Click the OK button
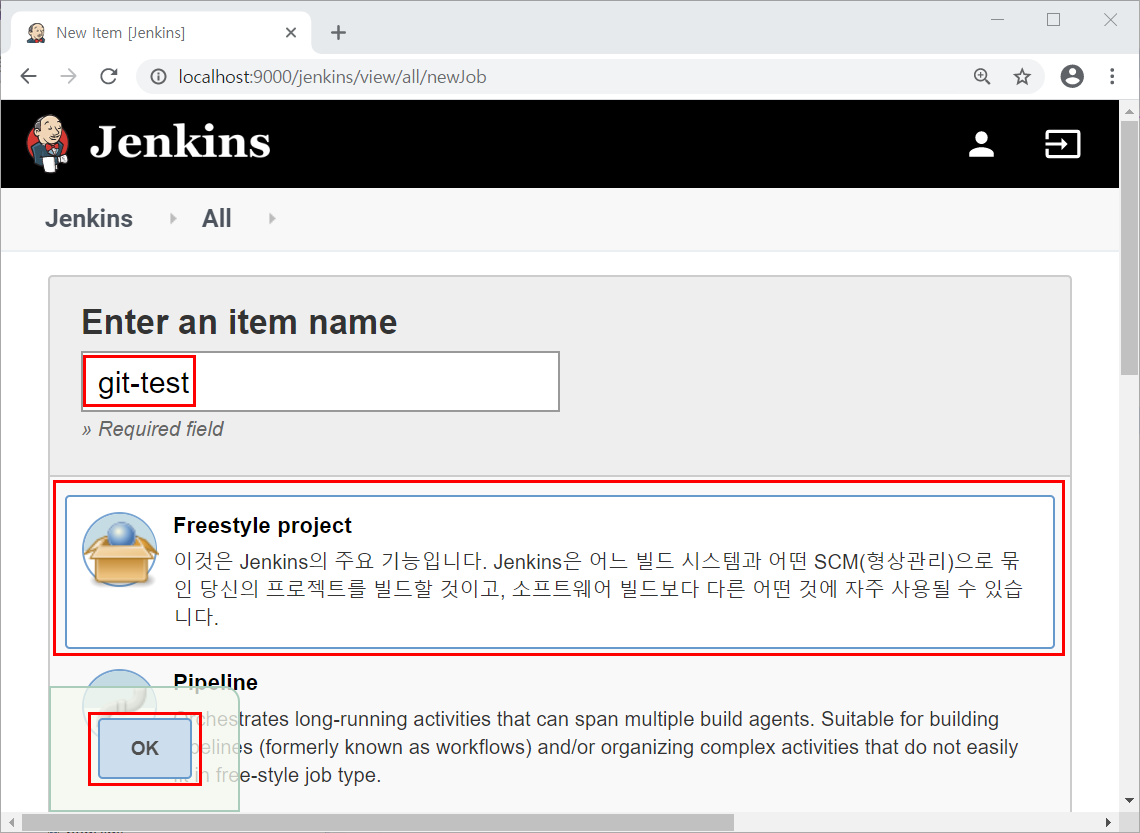 click(145, 748)
